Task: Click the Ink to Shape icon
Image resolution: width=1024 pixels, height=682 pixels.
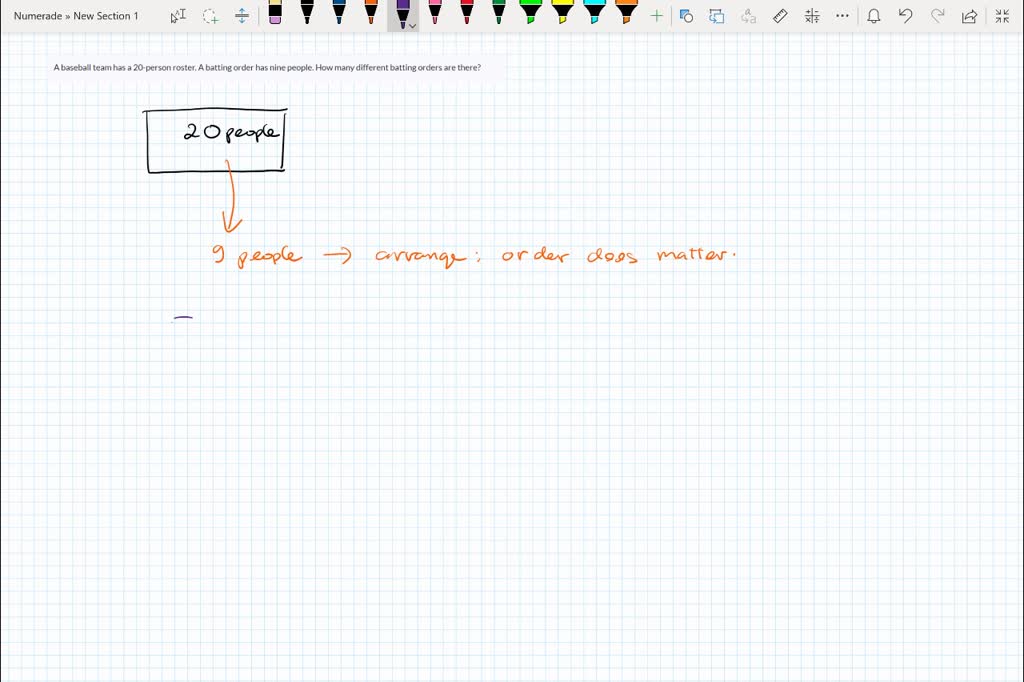Action: coord(717,16)
